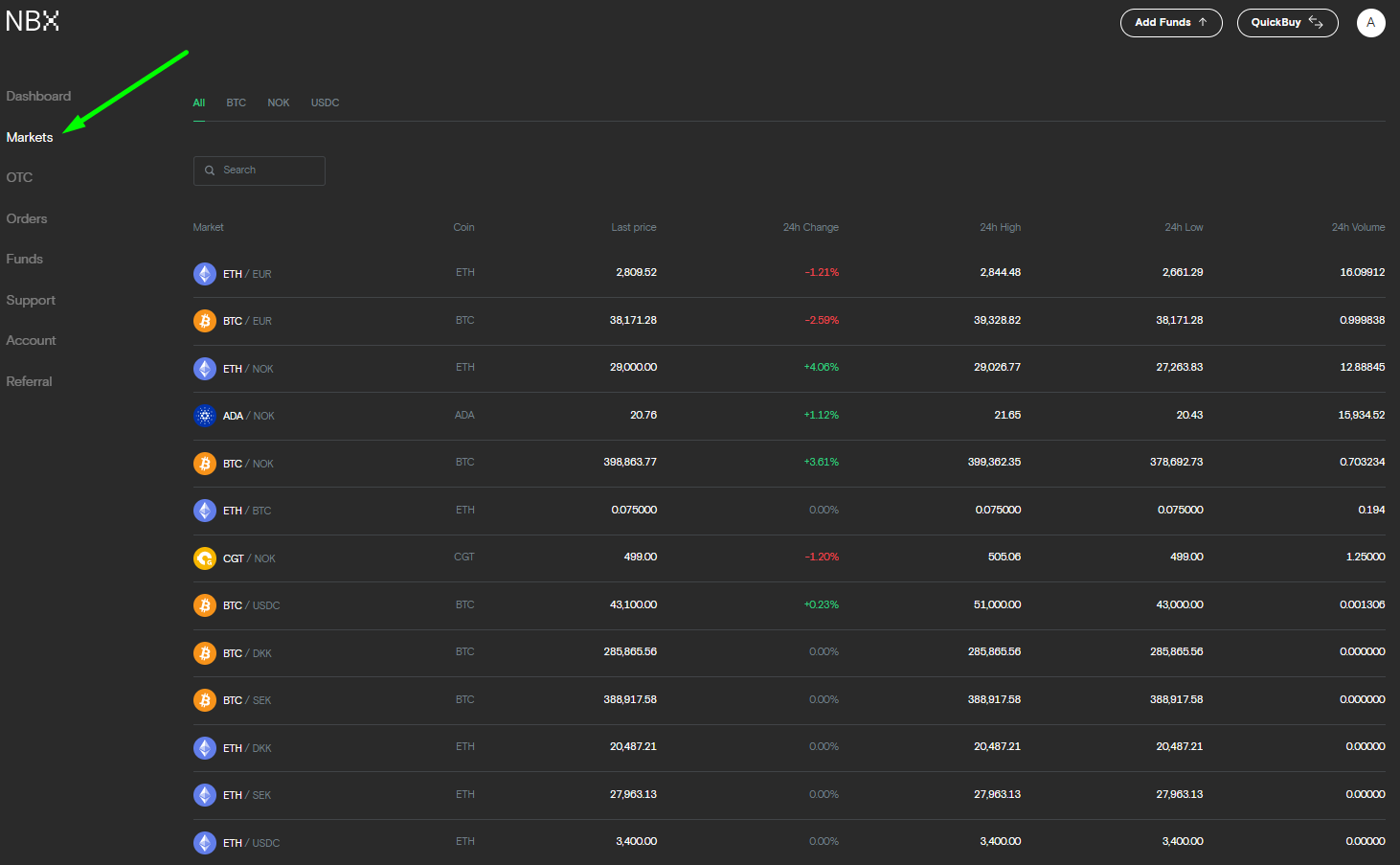Switch to the NOK market tab
This screenshot has height=865, width=1400.
[279, 102]
